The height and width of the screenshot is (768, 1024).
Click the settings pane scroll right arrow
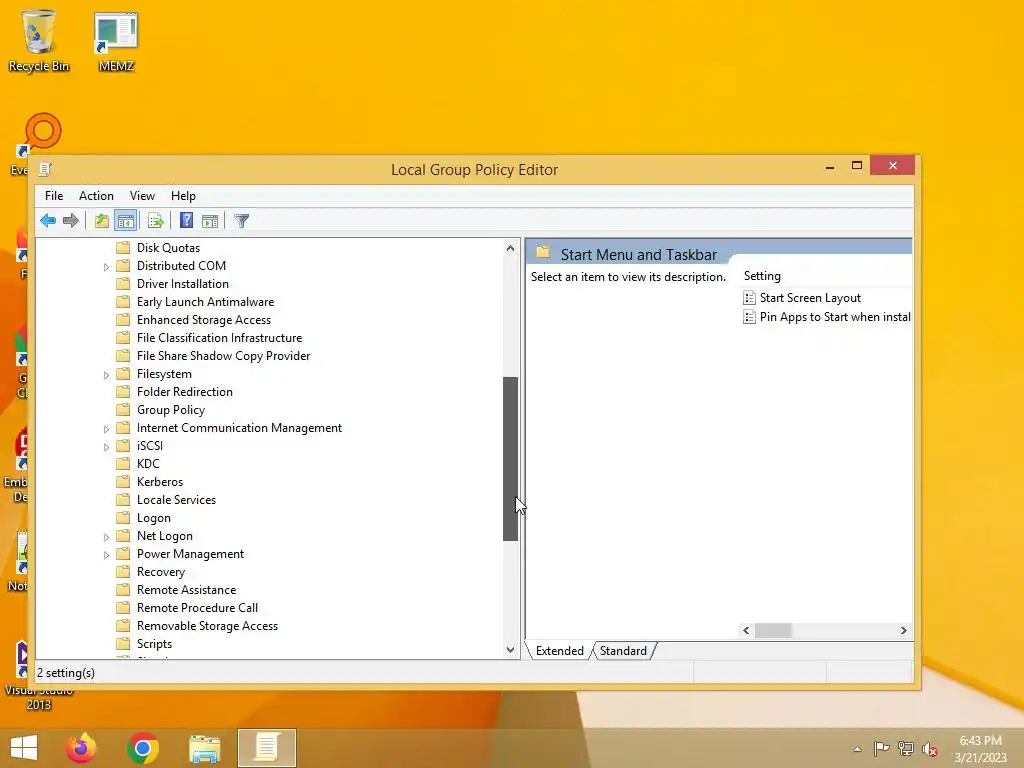(903, 630)
